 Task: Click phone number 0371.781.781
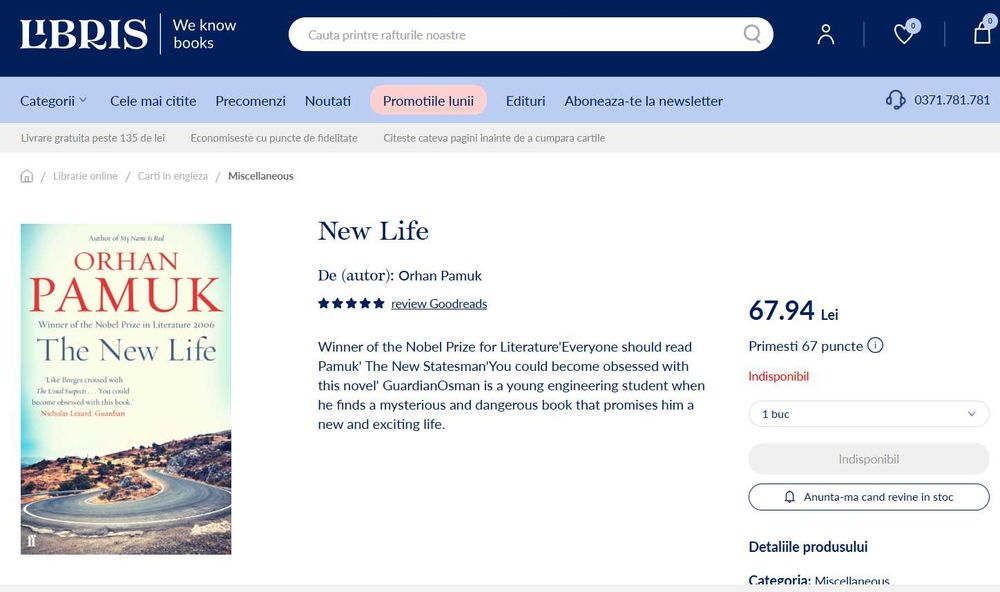[952, 100]
